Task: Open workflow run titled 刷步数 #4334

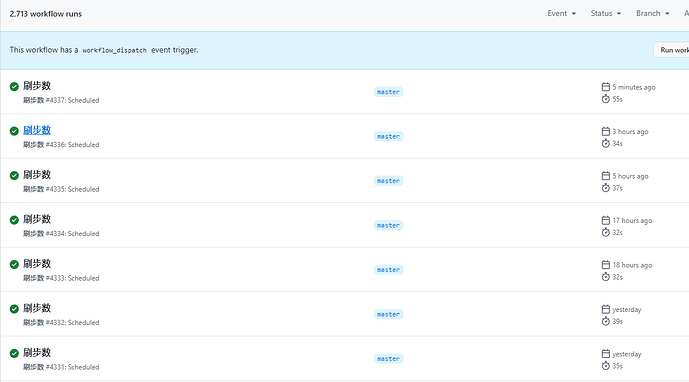Action: [37, 219]
